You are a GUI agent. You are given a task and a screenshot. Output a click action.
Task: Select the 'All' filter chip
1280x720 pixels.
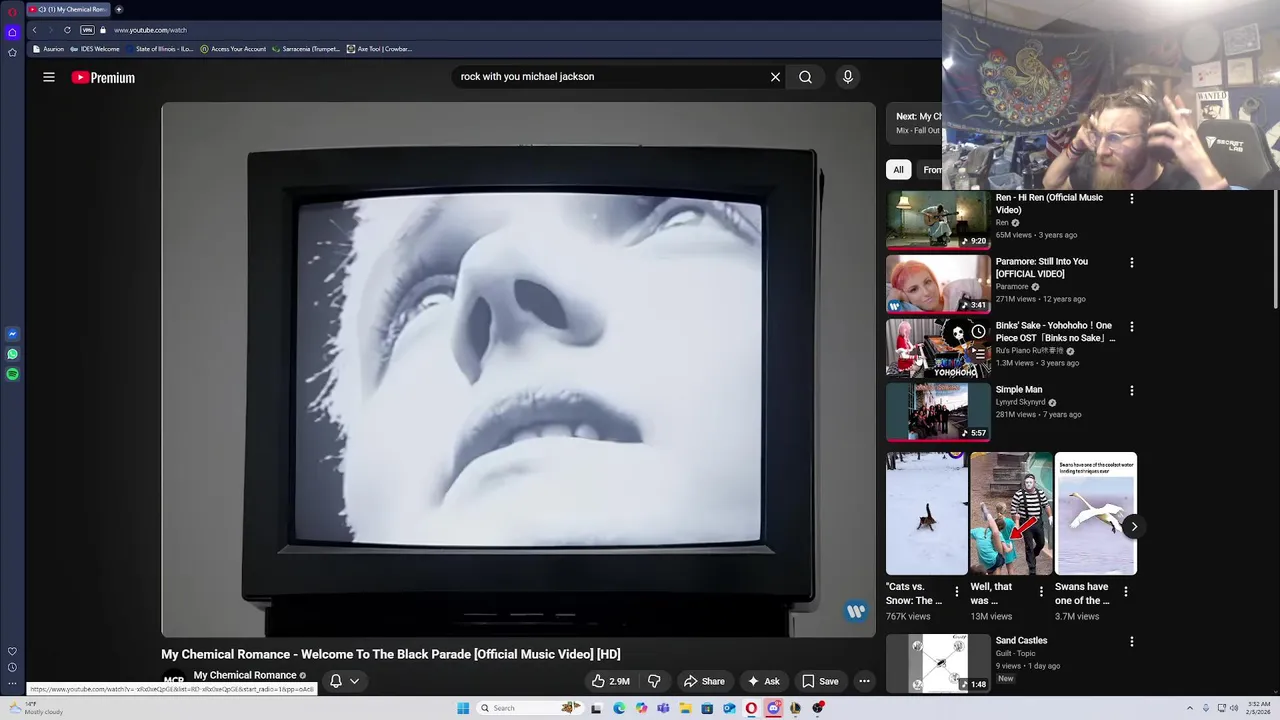pyautogui.click(x=898, y=170)
